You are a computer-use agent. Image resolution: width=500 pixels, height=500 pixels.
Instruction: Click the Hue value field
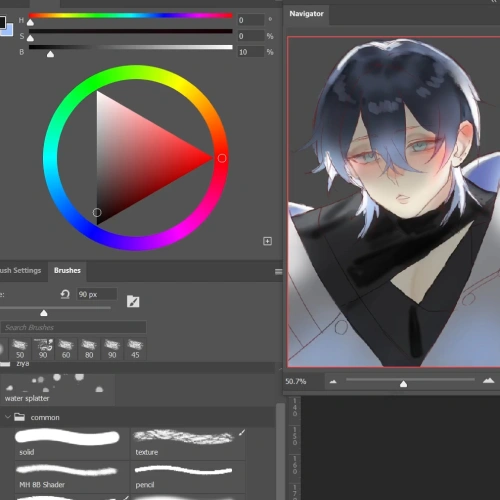point(251,20)
